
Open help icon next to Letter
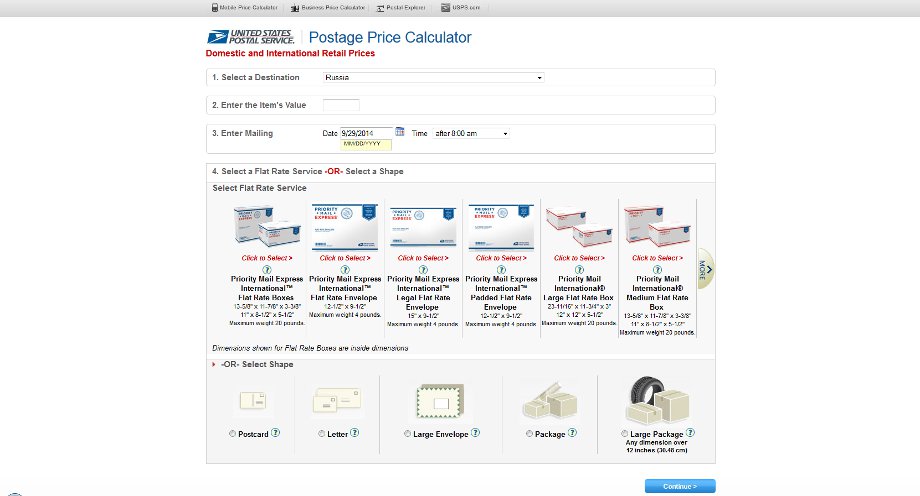[x=354, y=433]
